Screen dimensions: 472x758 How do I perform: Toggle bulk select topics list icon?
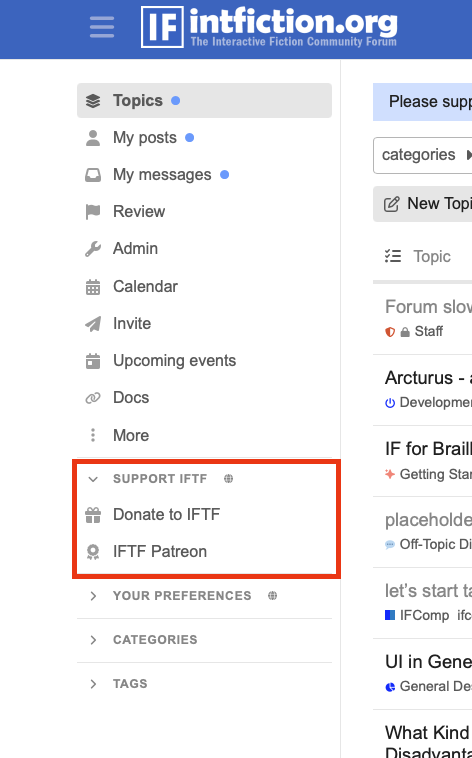393,256
